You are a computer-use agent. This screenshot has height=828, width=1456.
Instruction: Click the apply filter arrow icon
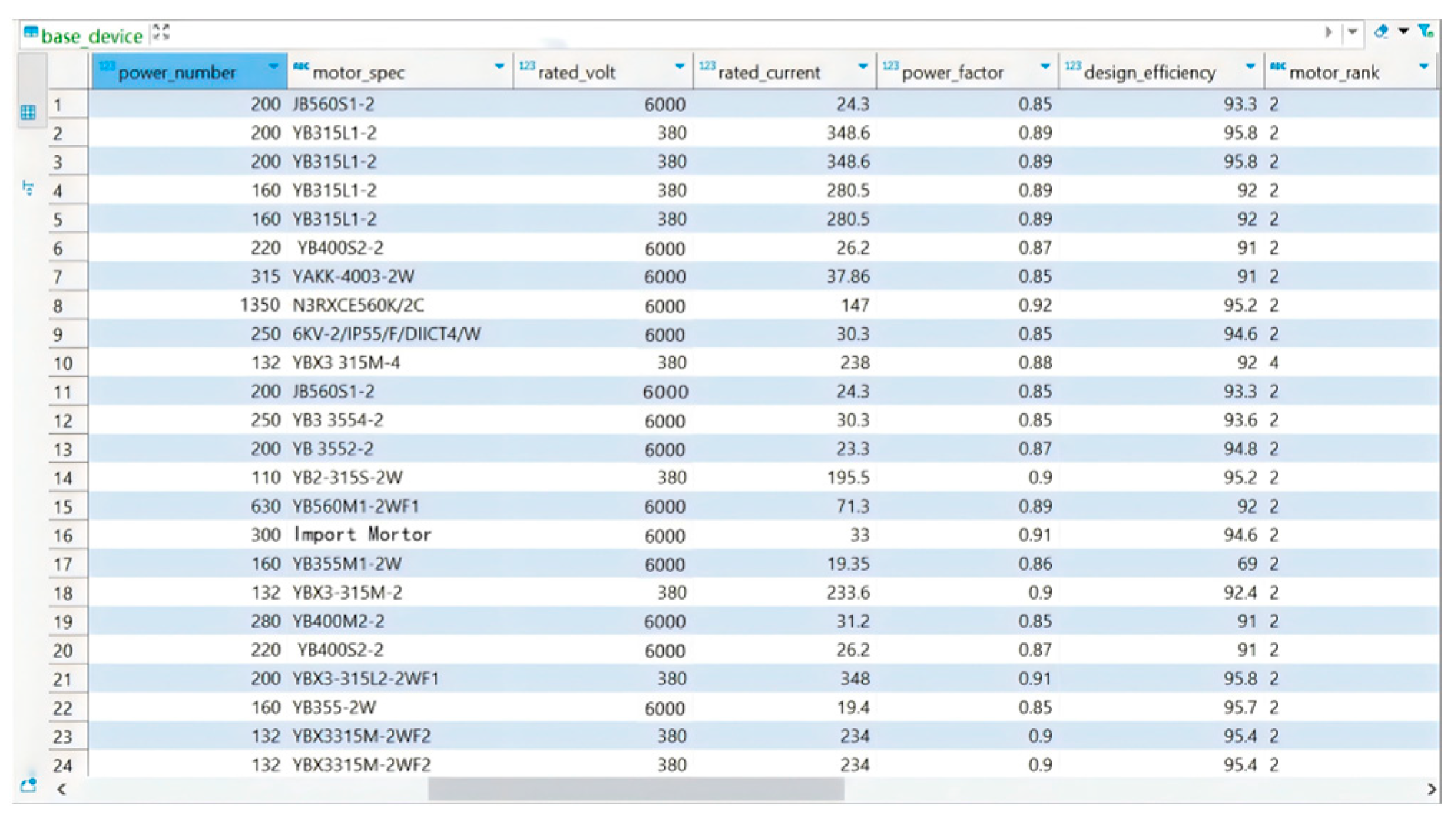click(x=1328, y=32)
